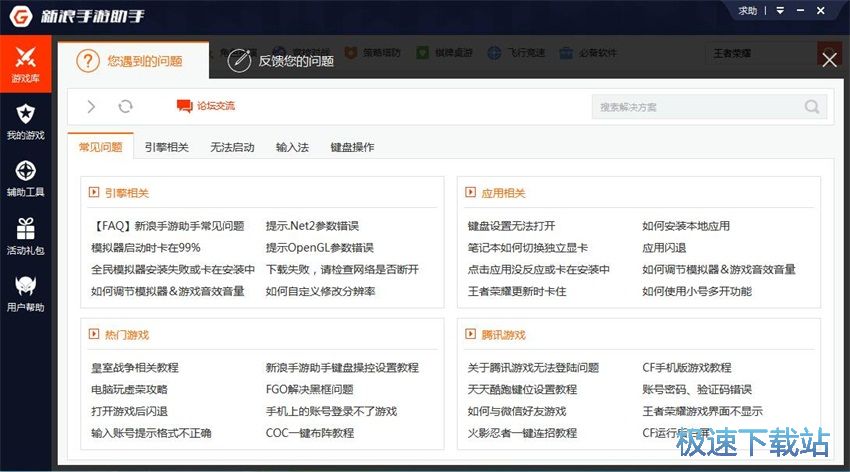
Task: Open 电脑玩虚荣攻略
Action: tap(130, 389)
